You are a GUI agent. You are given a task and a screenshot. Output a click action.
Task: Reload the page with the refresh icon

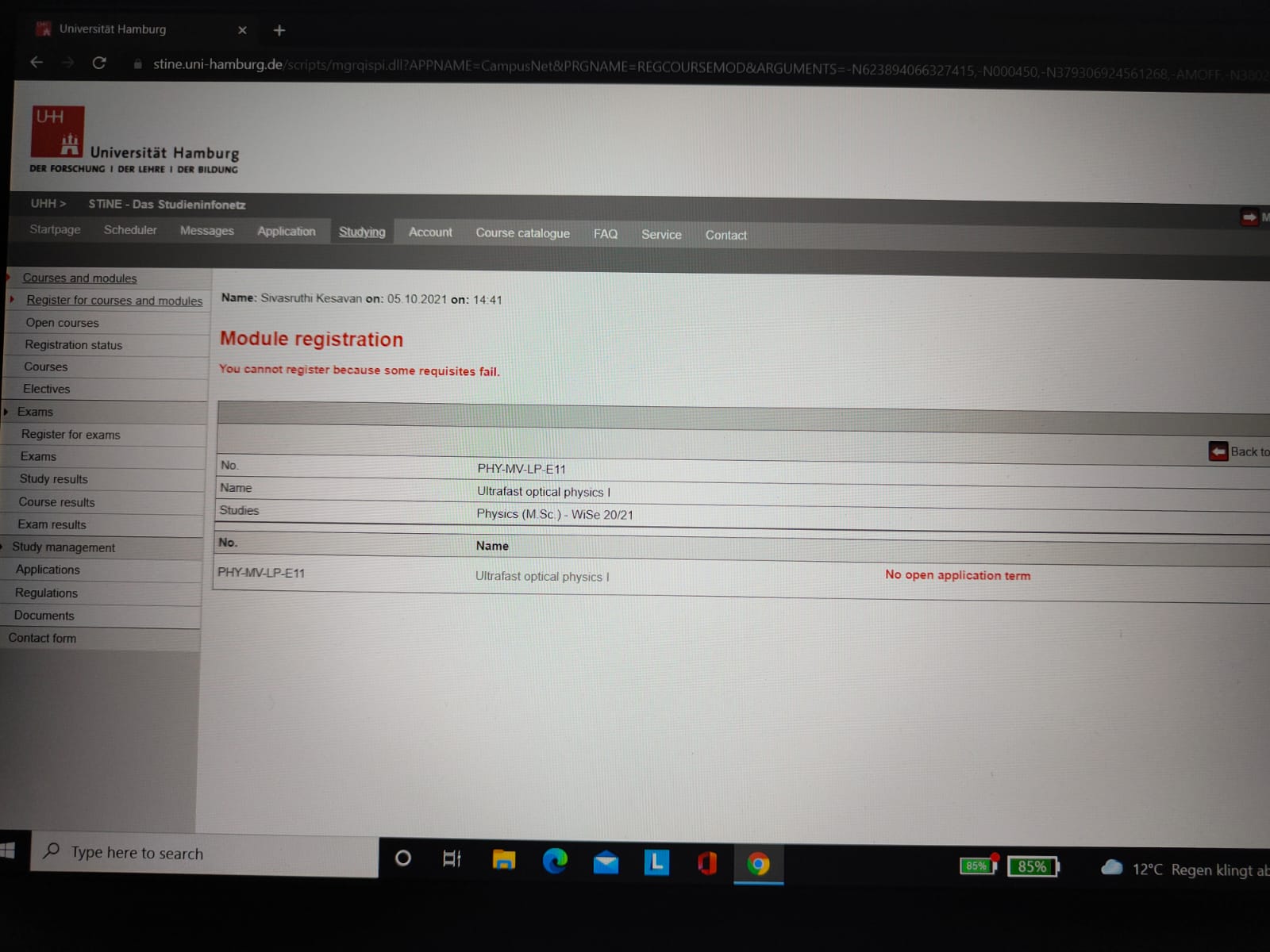point(99,63)
